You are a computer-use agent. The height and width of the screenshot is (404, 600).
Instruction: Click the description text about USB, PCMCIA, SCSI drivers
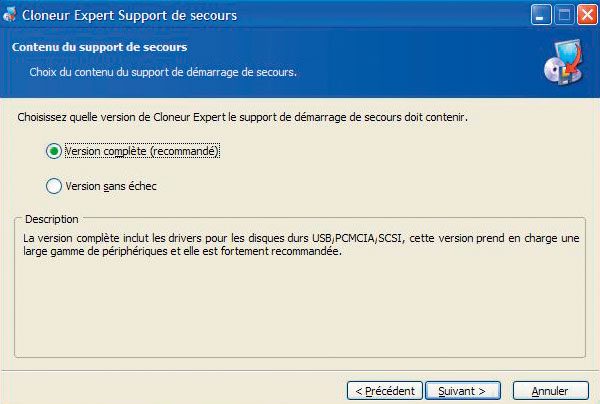click(301, 244)
